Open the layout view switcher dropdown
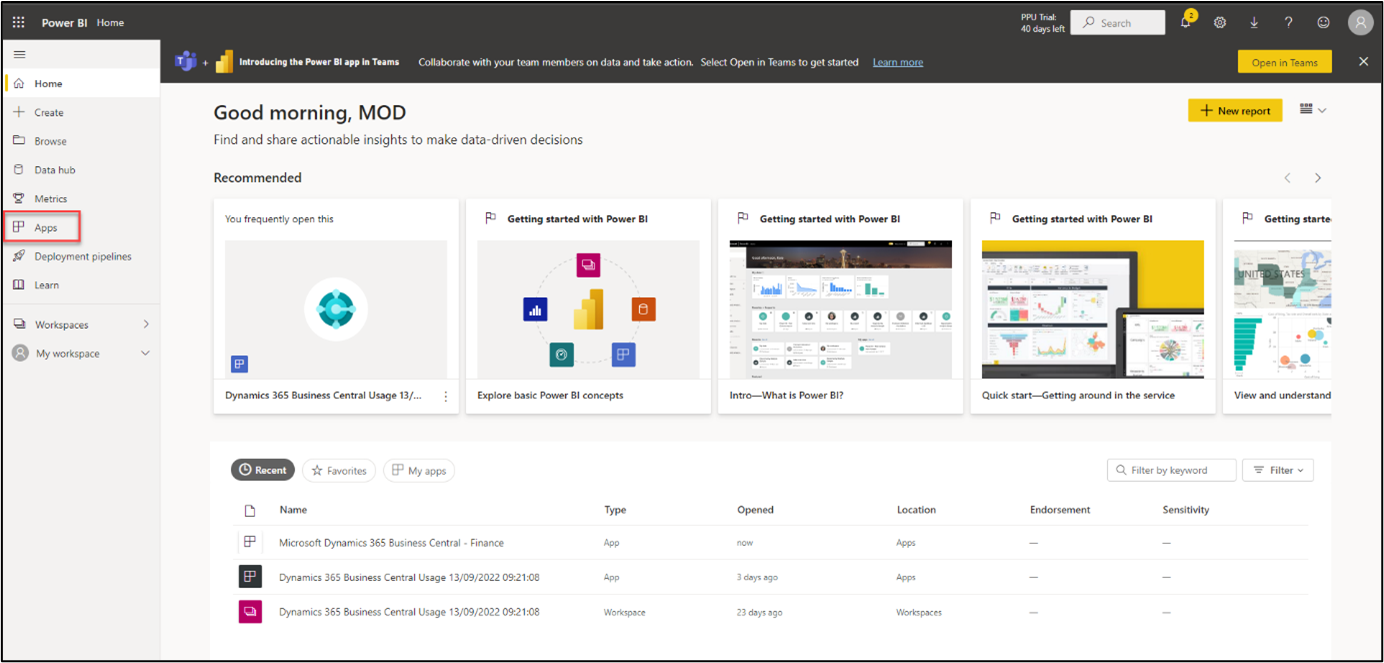1384x663 pixels. click(1312, 110)
